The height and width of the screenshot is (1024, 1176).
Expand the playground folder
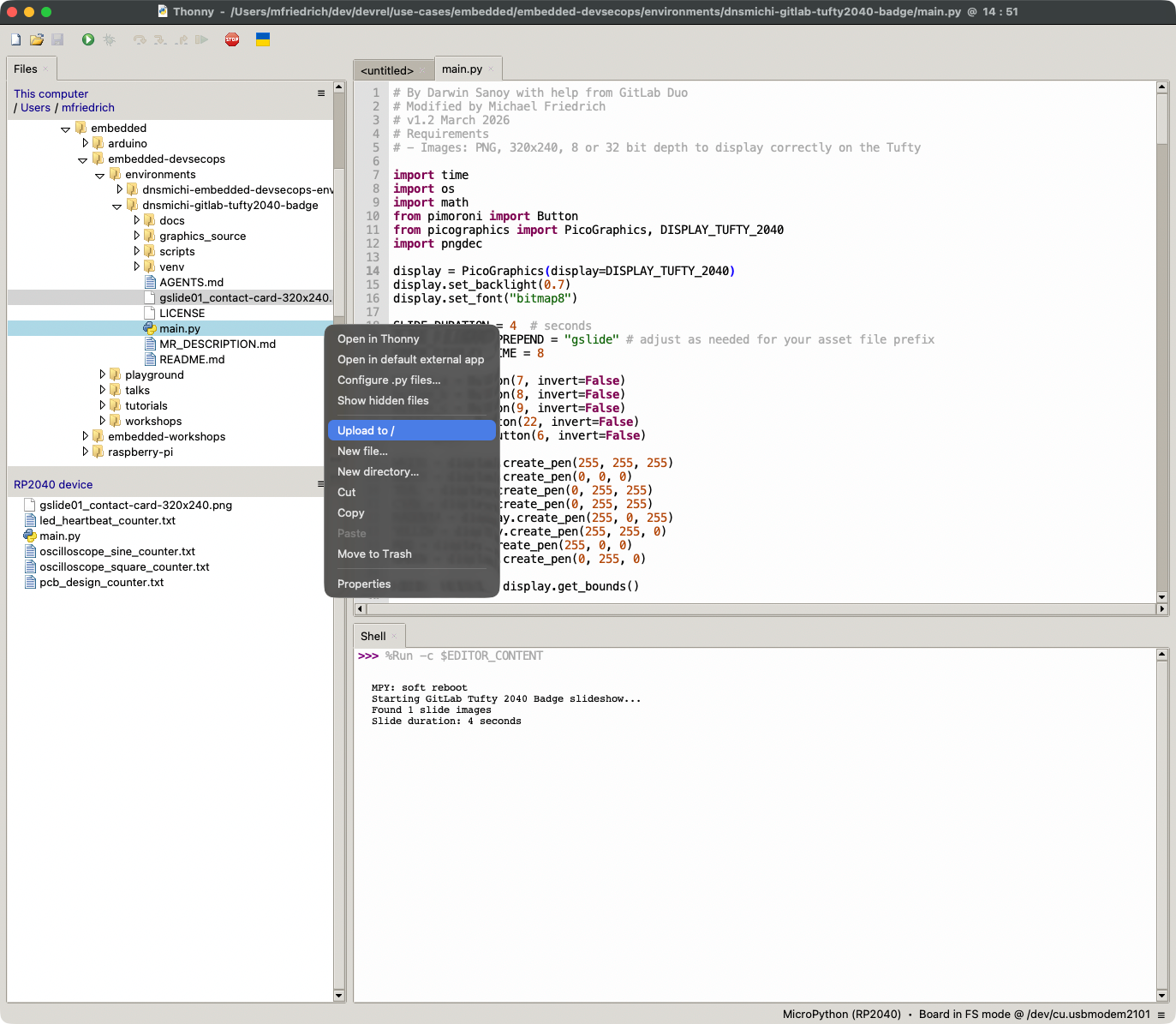[x=102, y=374]
